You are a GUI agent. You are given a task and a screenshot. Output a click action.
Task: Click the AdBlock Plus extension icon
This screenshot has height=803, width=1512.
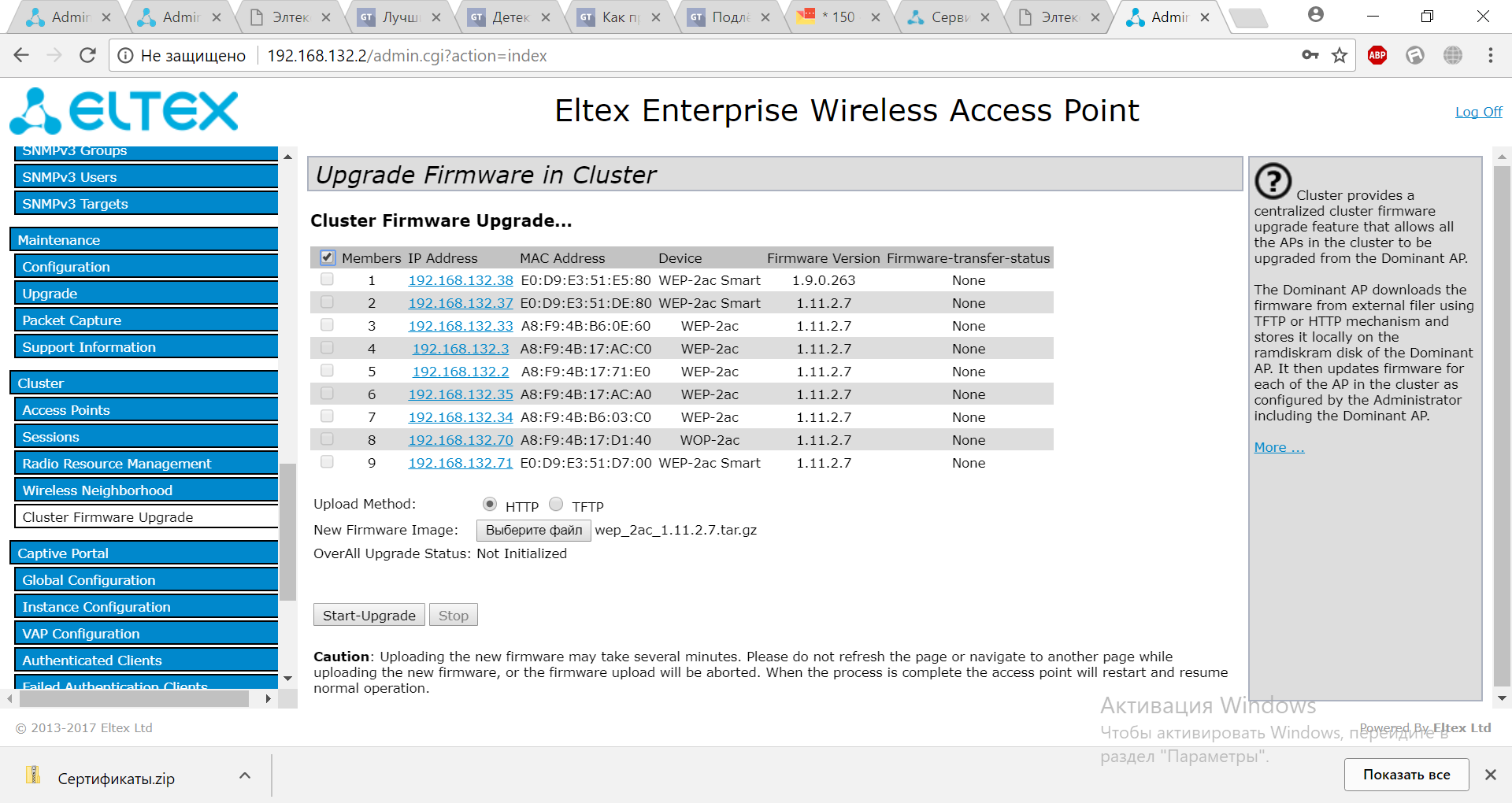click(1377, 55)
